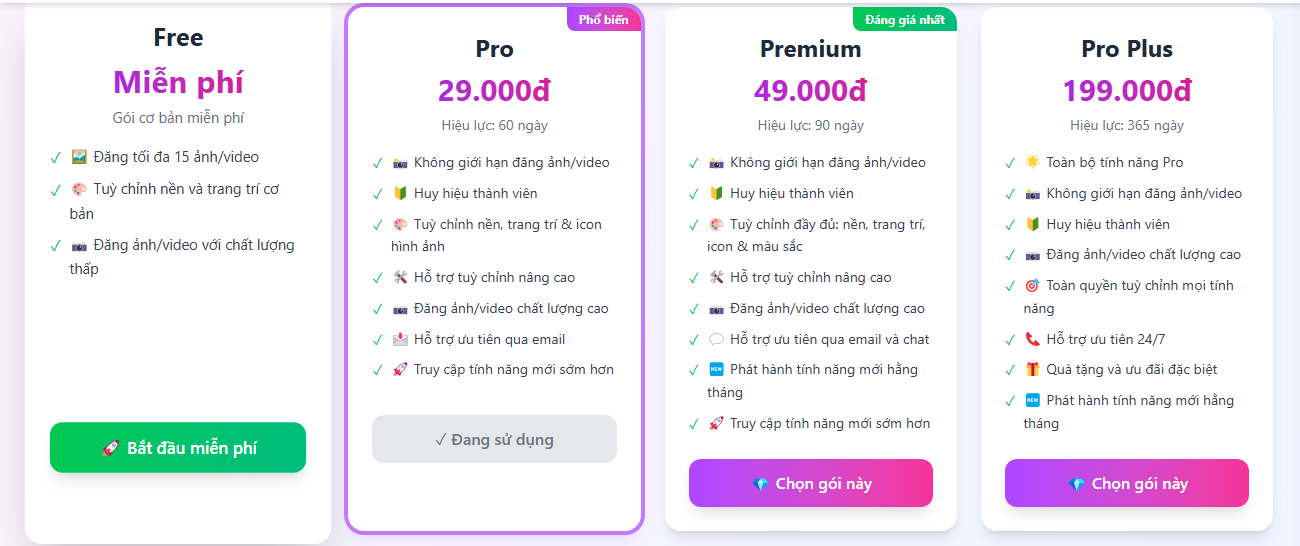The width and height of the screenshot is (1300, 546).
Task: Click the target icon at 'Toàn quyền tuỳ chỉnh mọi tính năng'
Action: tap(1032, 286)
